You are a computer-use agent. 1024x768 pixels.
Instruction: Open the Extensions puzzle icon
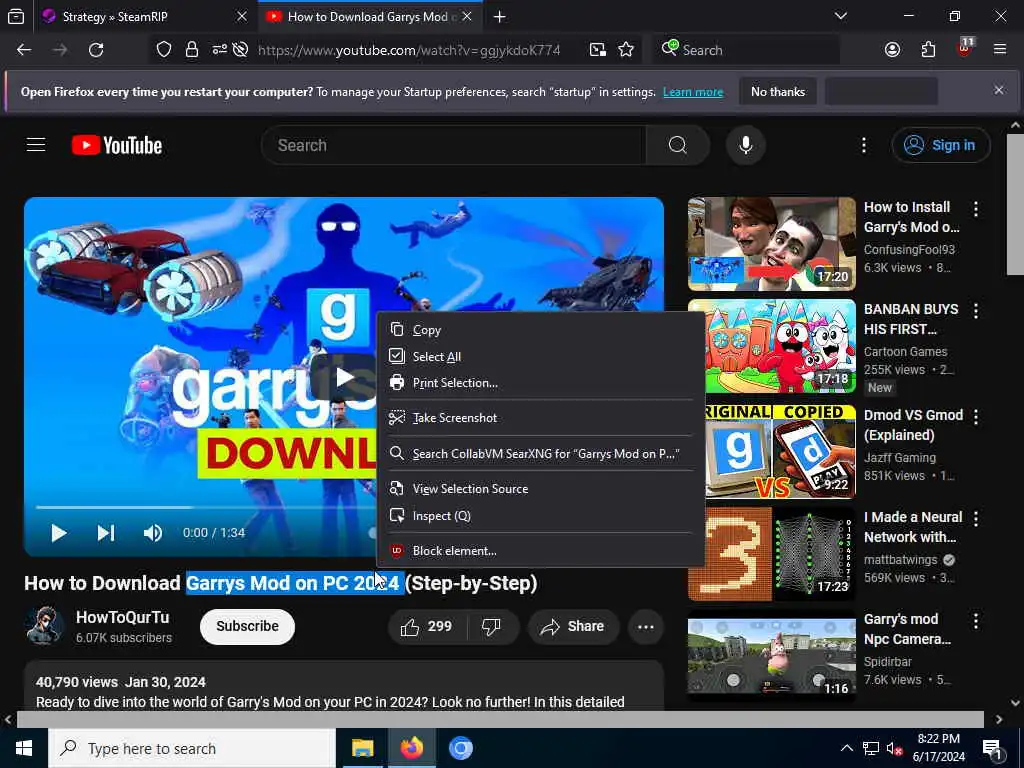point(928,50)
